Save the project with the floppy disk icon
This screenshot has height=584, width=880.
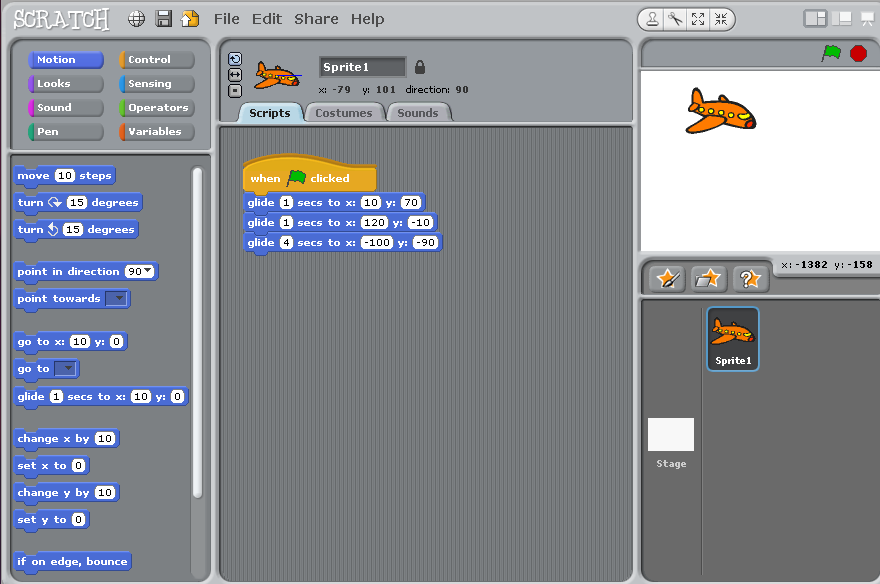(x=163, y=19)
